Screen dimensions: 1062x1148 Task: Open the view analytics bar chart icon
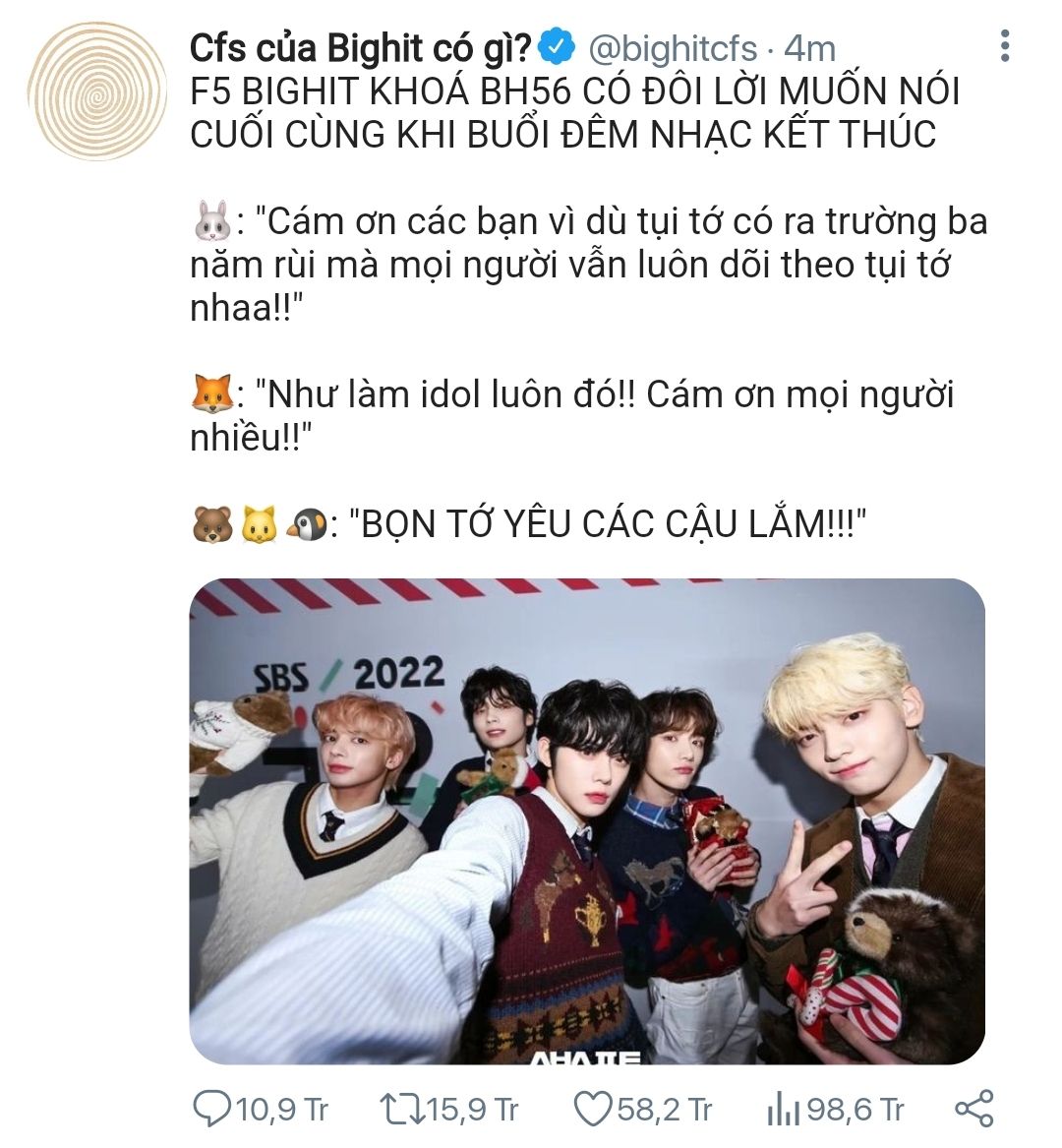[783, 1110]
